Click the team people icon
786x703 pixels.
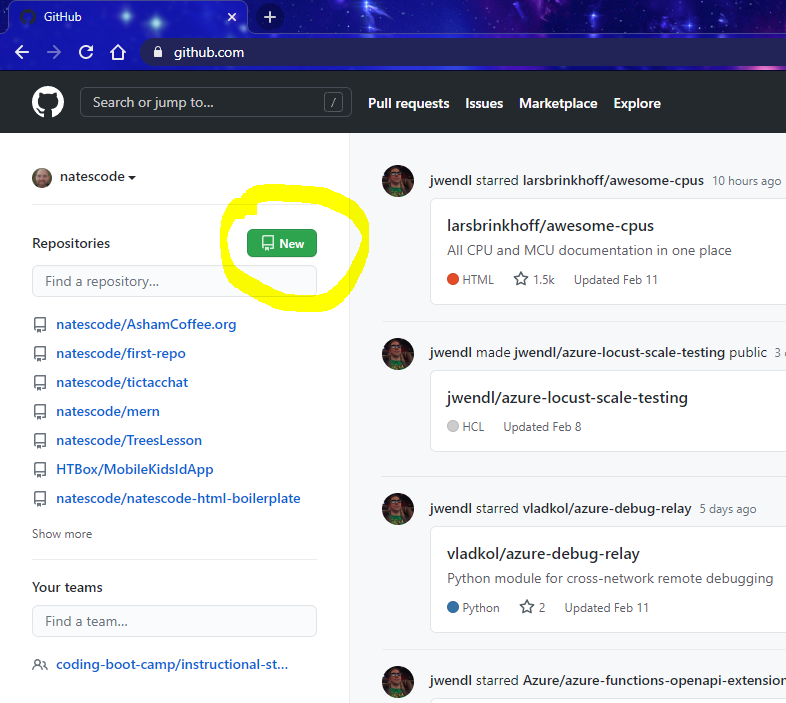click(x=40, y=665)
